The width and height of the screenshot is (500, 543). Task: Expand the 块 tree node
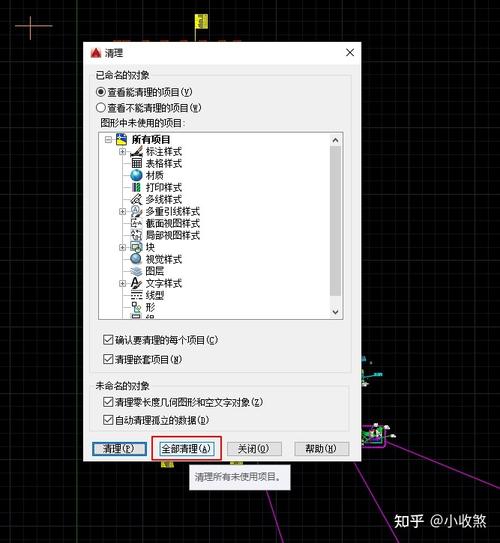click(122, 247)
